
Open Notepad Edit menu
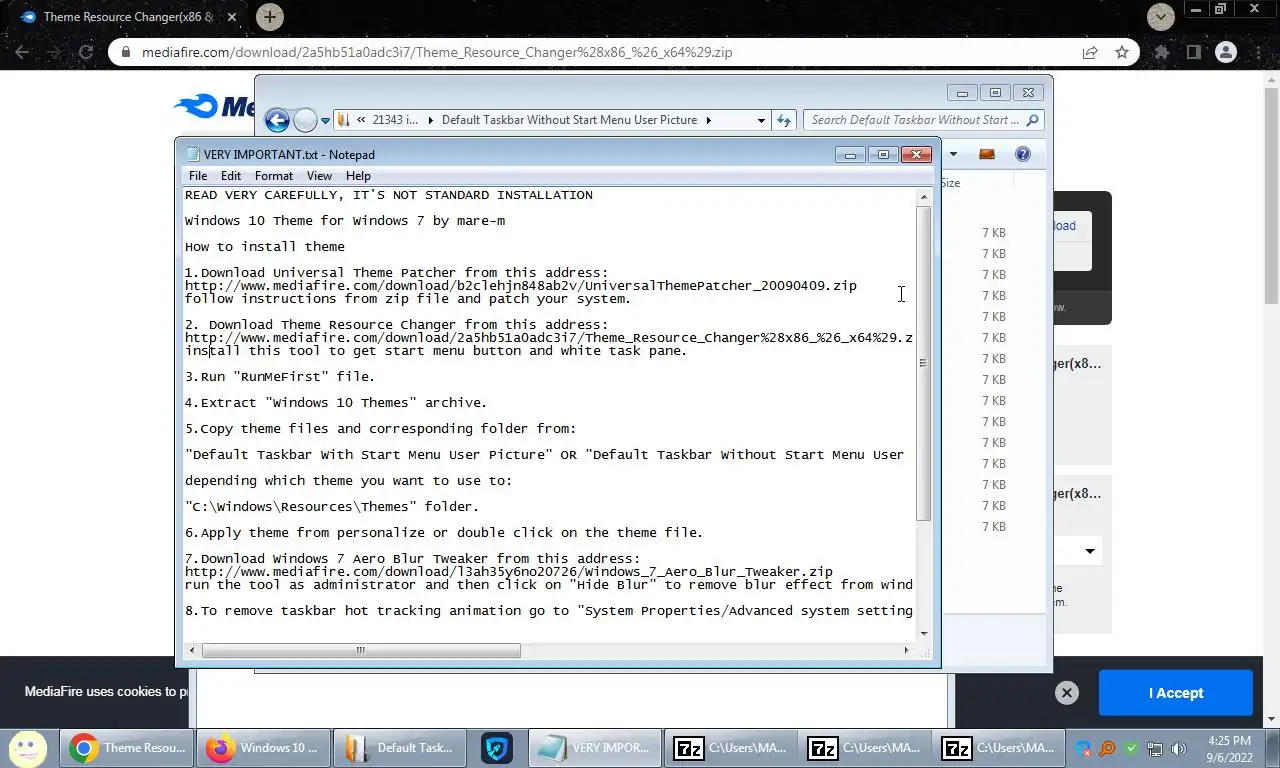(x=231, y=176)
